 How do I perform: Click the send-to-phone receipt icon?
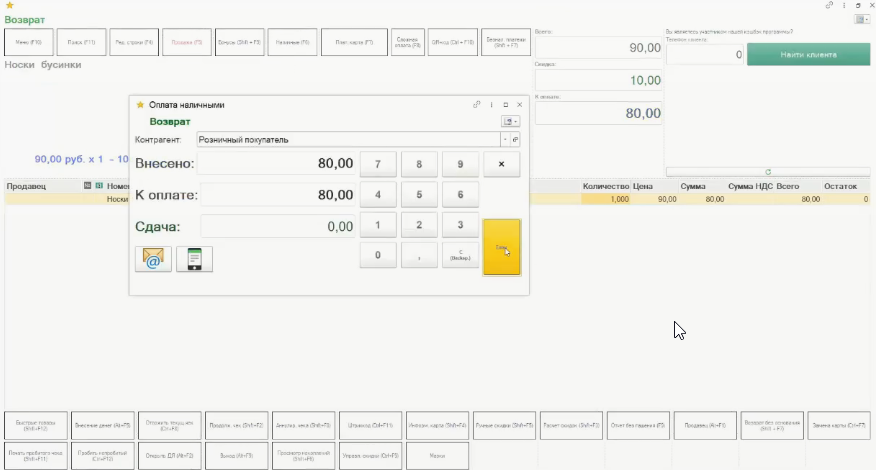(194, 259)
